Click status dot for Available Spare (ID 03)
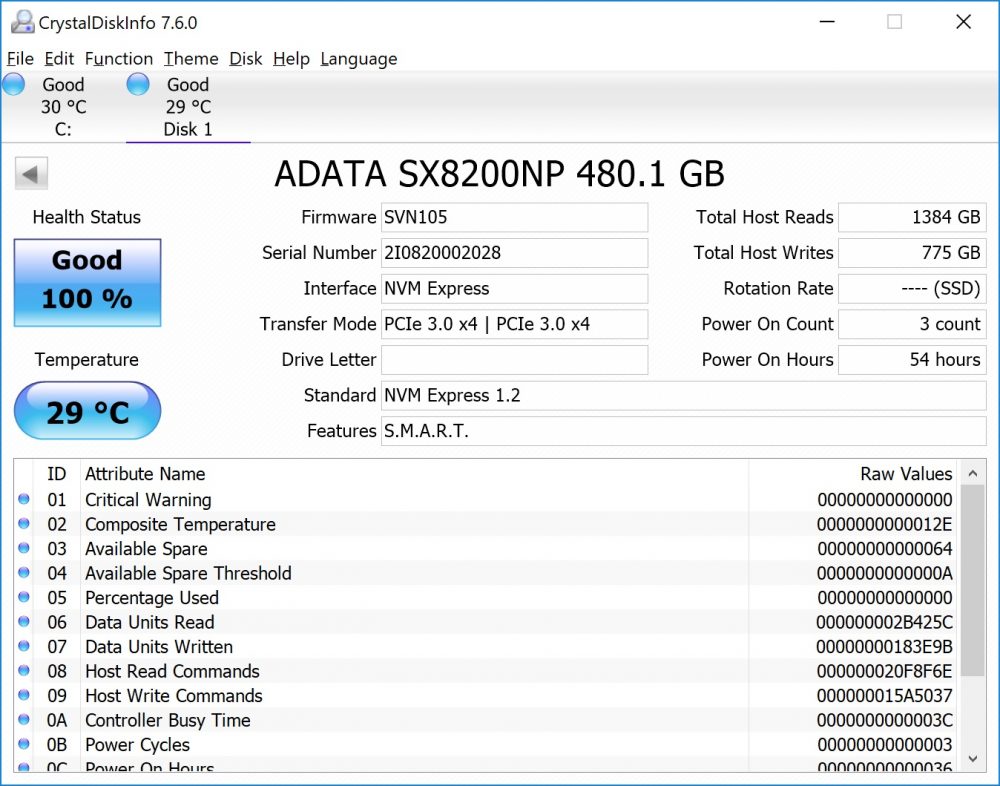1000x786 pixels. pos(24,548)
